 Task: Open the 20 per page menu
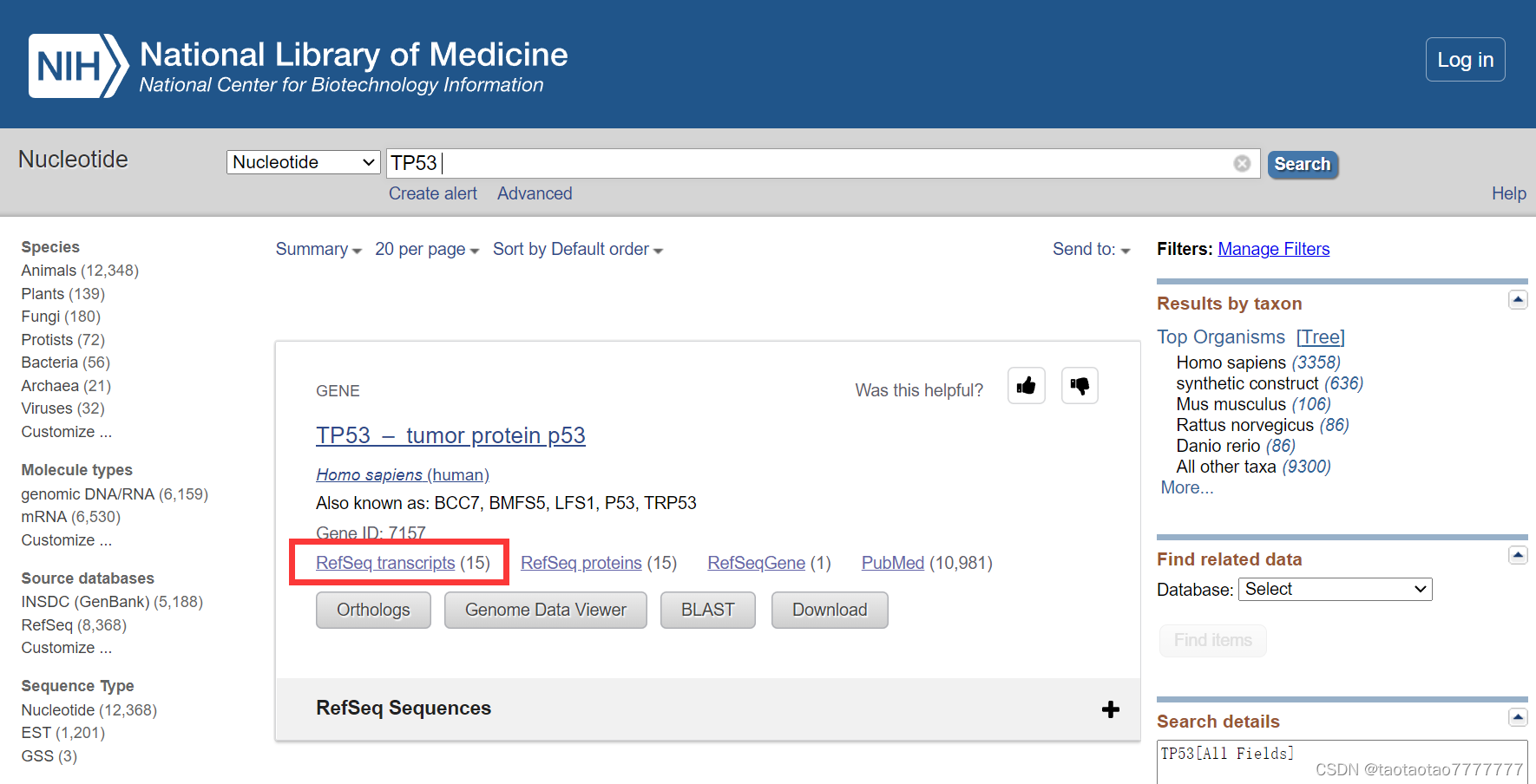point(427,249)
